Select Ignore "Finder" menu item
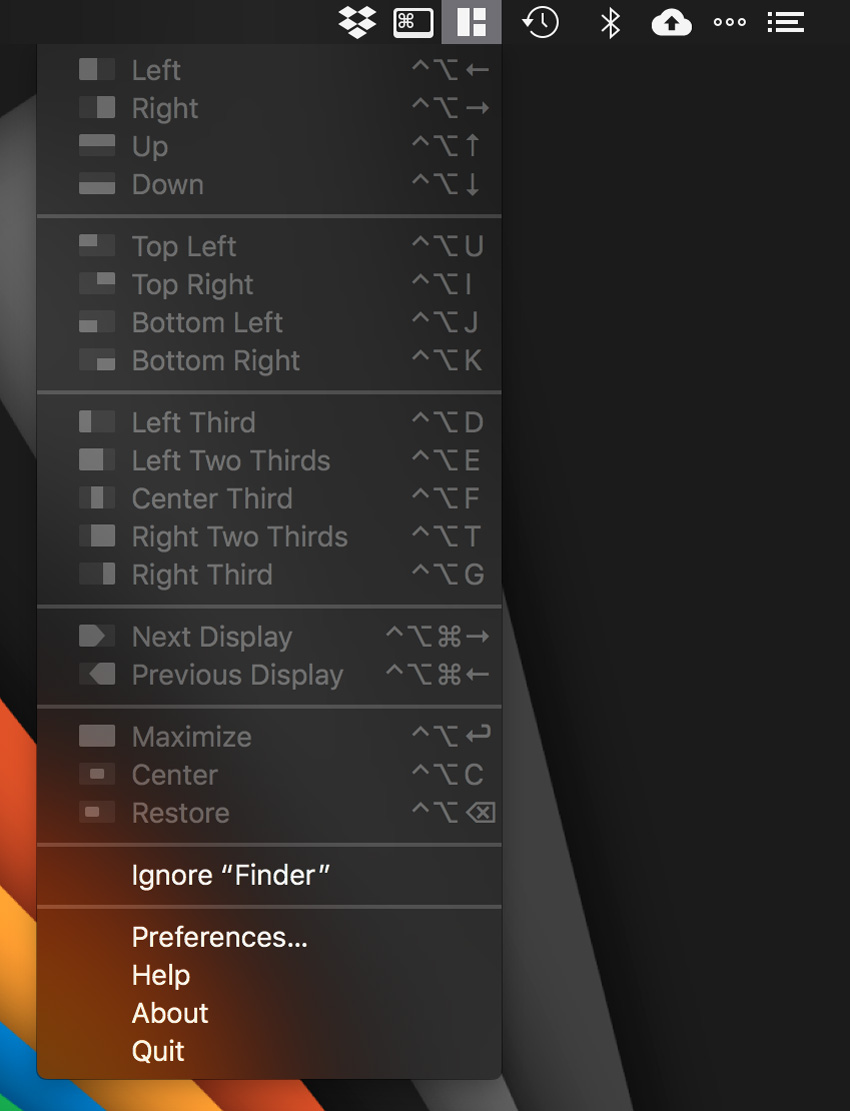Viewport: 850px width, 1111px height. click(x=231, y=876)
